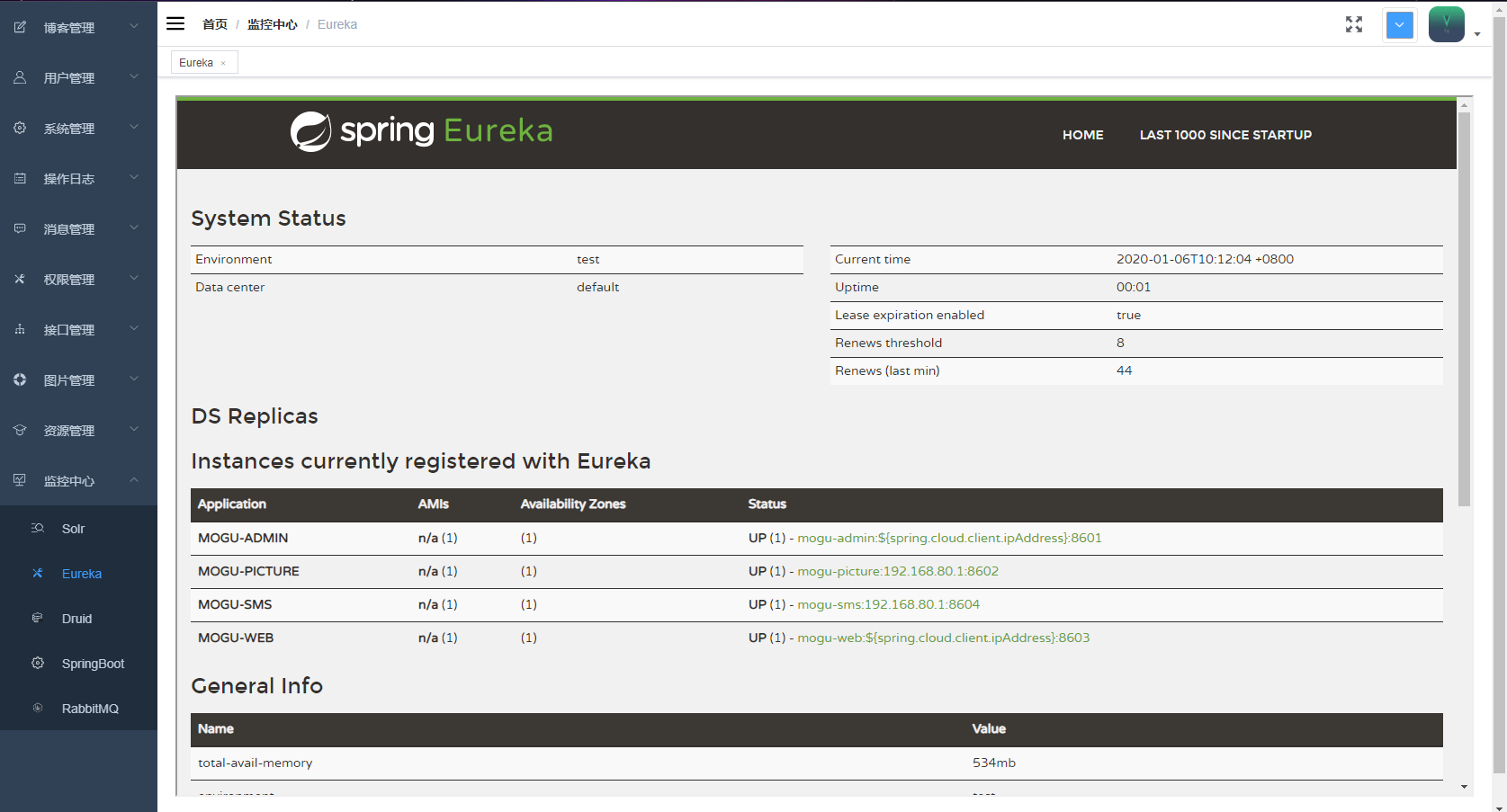Click the inner frame scrollbar thumb
Viewport: 1507px width, 812px height.
tap(1464, 308)
